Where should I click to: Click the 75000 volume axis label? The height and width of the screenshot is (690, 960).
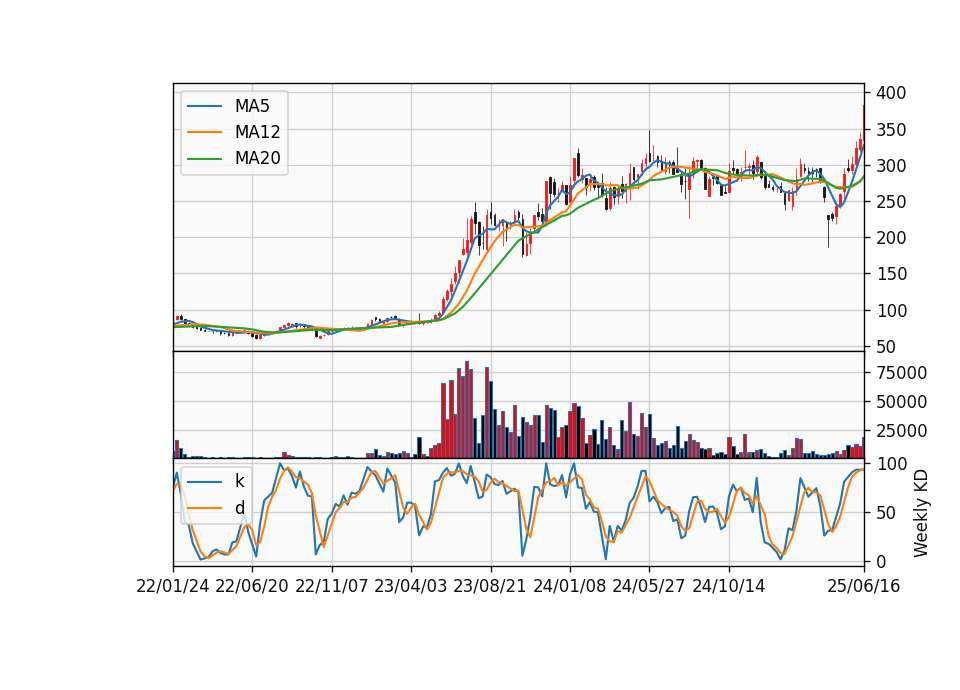click(x=901, y=373)
